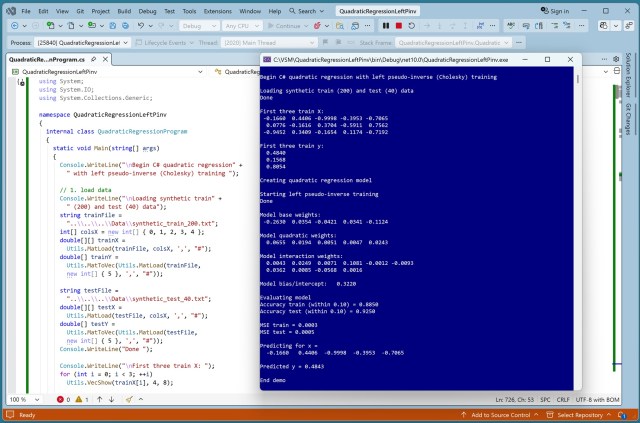Image resolution: width=640 pixels, height=423 pixels.
Task: Click the Add New Item file icon
Action: (71, 26)
